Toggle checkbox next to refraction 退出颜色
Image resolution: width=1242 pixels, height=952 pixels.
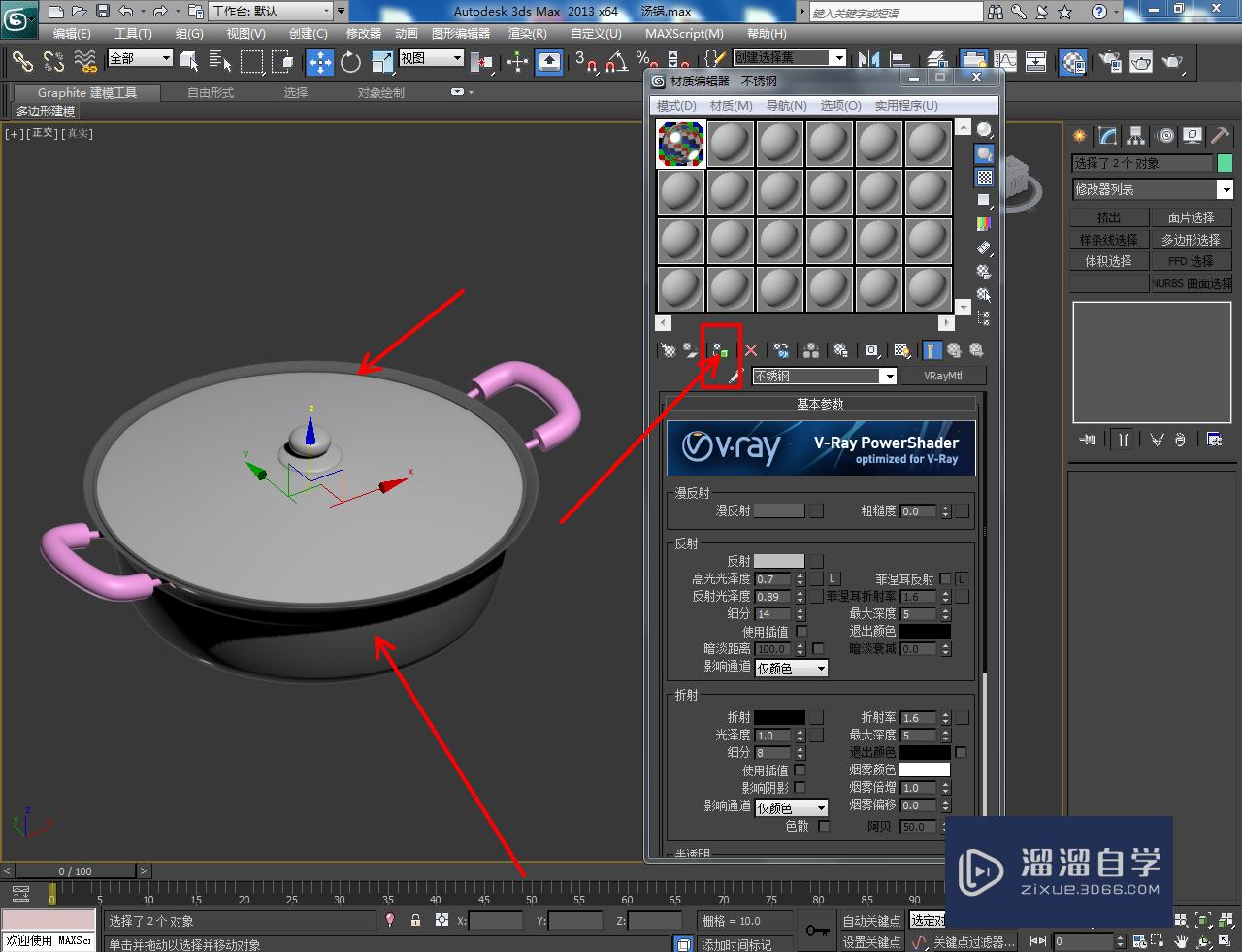(x=961, y=752)
